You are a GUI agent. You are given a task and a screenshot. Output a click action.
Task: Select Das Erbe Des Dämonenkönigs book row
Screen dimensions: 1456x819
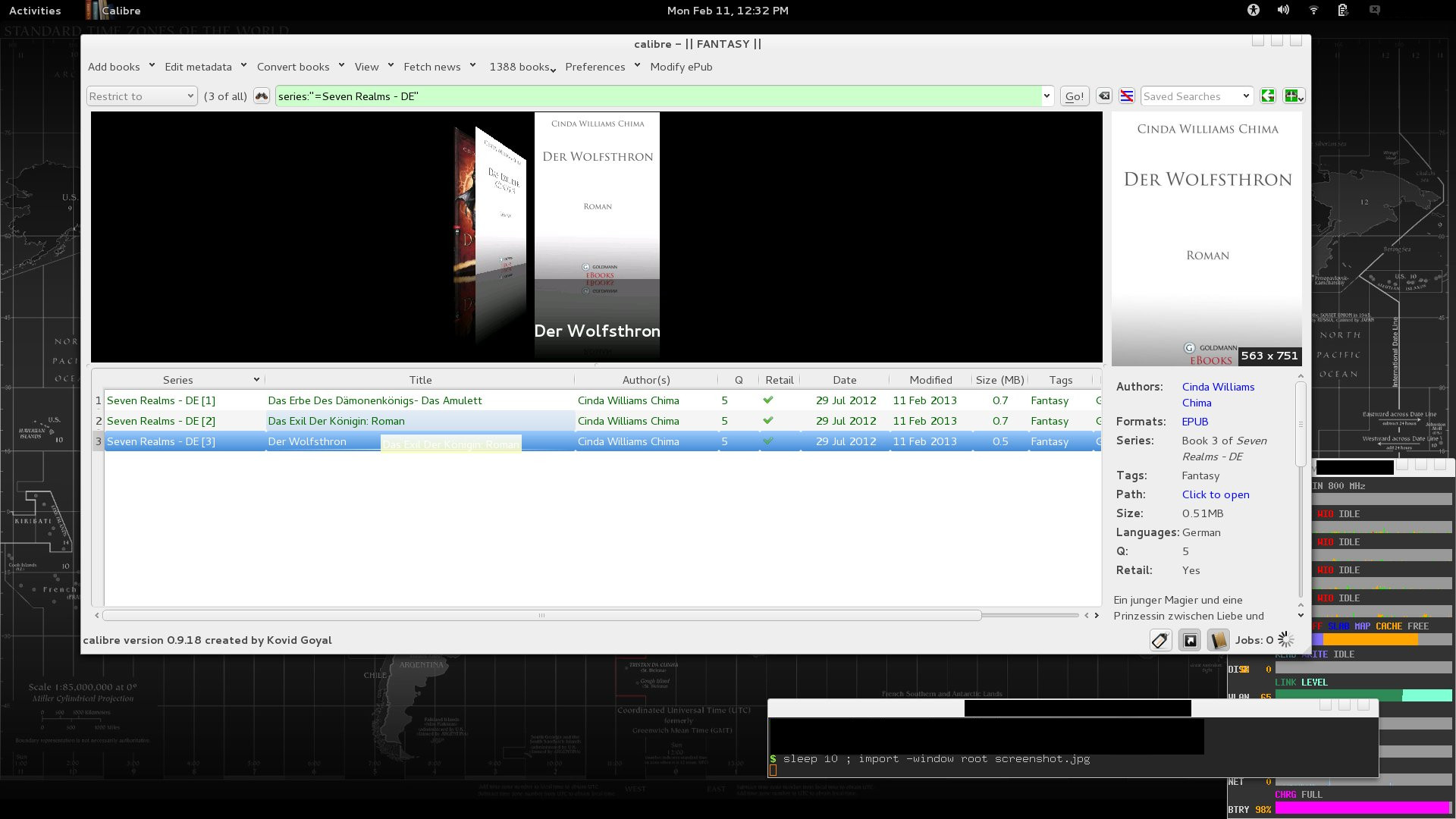[x=375, y=400]
